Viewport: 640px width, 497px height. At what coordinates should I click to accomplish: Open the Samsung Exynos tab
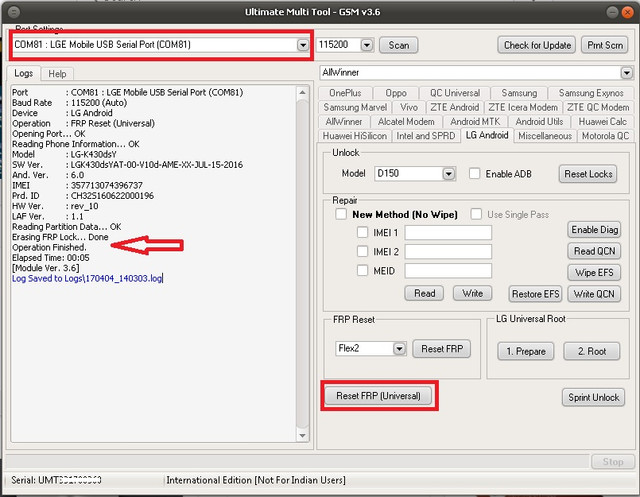click(x=591, y=93)
